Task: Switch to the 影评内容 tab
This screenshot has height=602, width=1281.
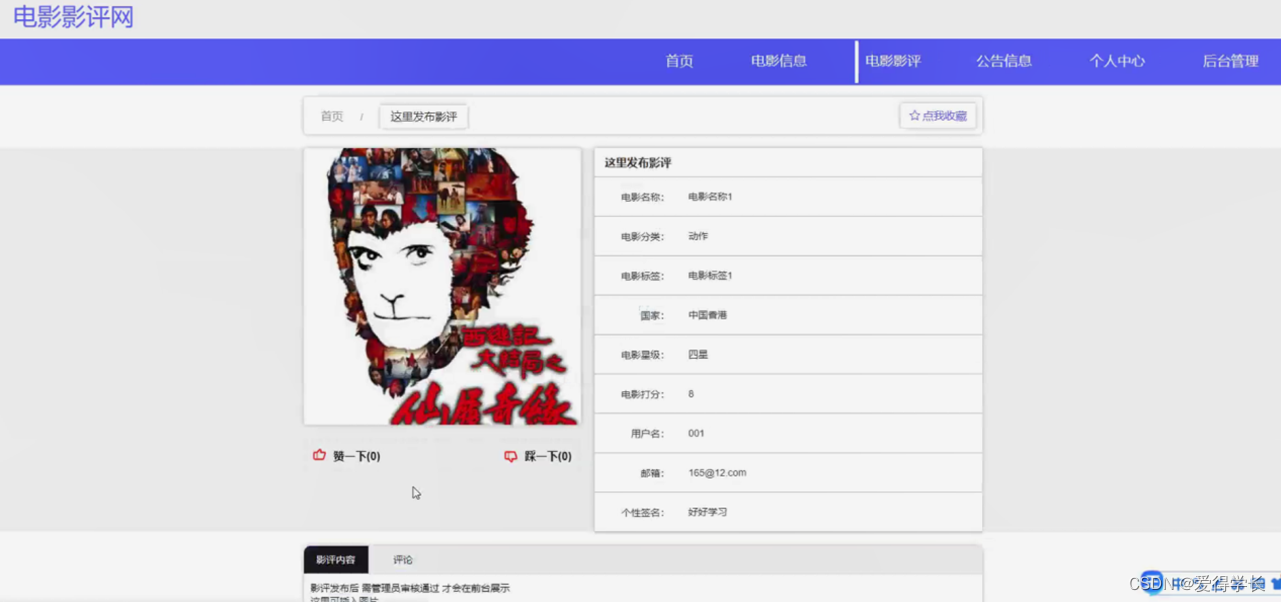Action: 336,560
